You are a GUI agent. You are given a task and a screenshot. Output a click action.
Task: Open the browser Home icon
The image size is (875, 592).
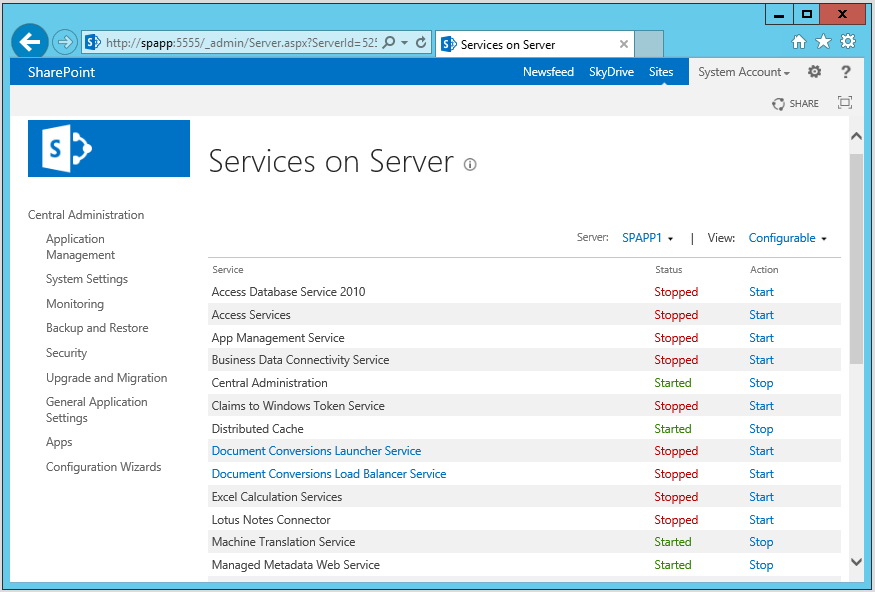click(799, 42)
